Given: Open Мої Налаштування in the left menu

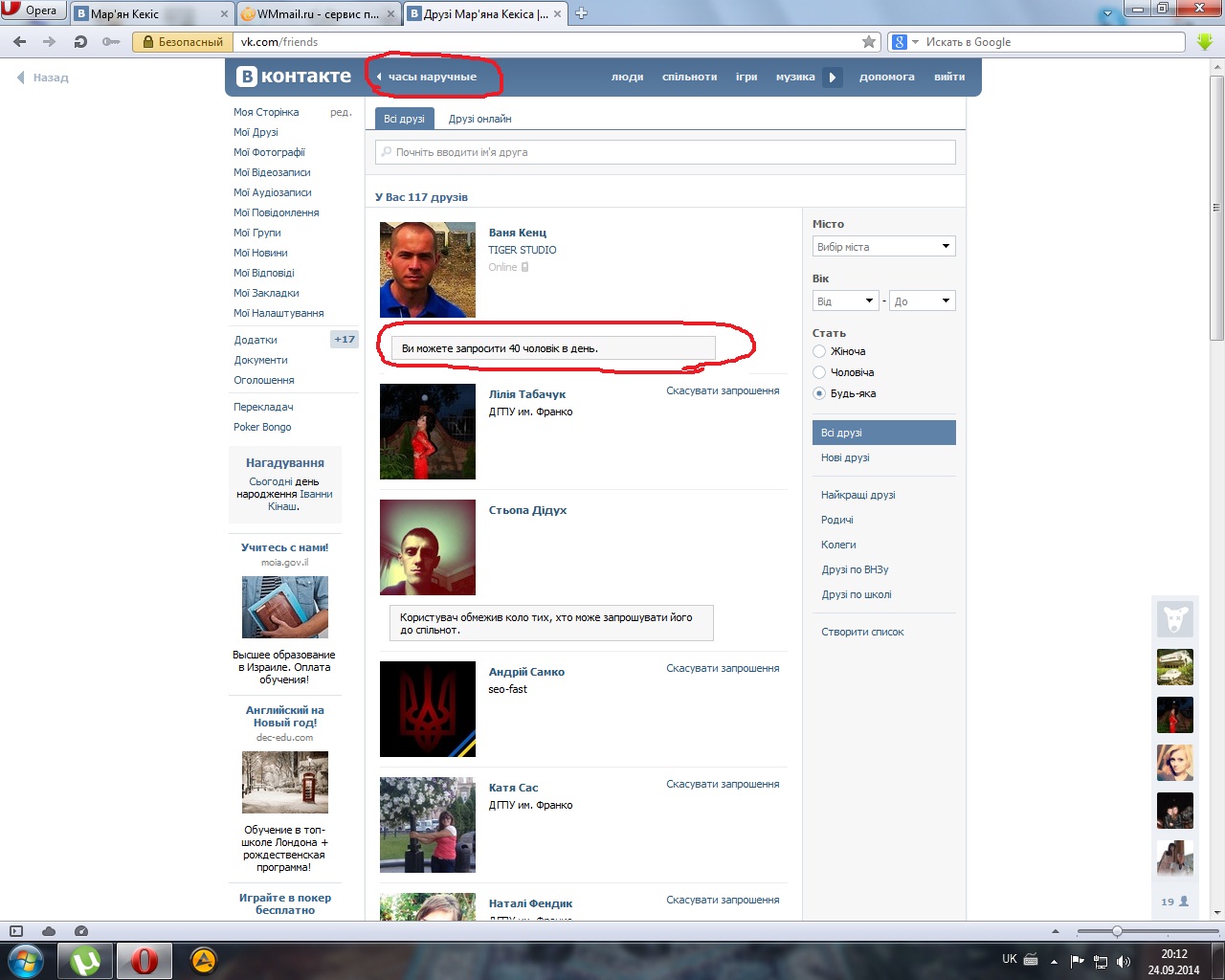Looking at the screenshot, I should click(278, 313).
